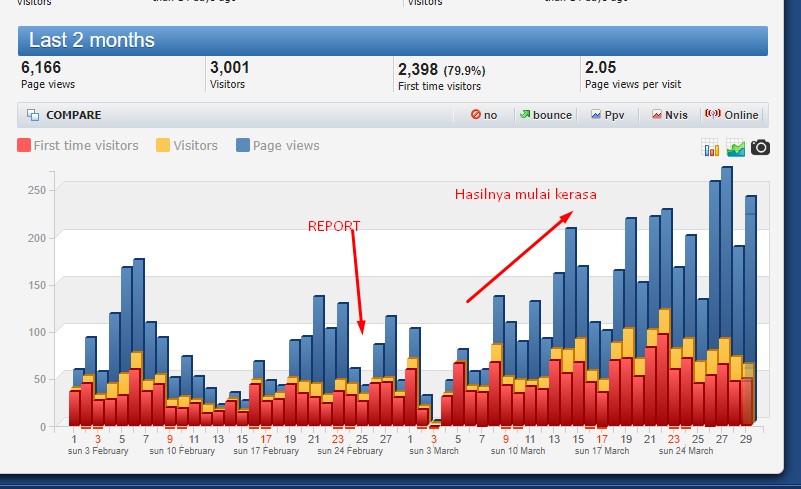Click the red 'no' prohibition icon
This screenshot has height=489, width=801.
476,114
